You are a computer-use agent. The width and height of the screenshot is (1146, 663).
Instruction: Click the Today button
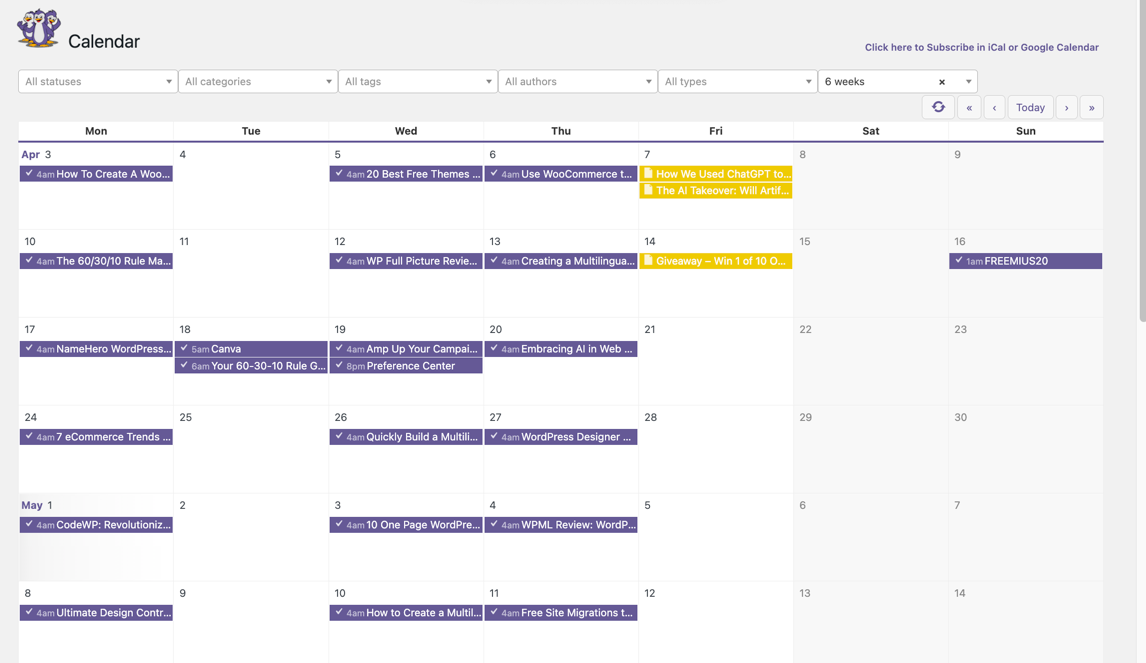1031,107
